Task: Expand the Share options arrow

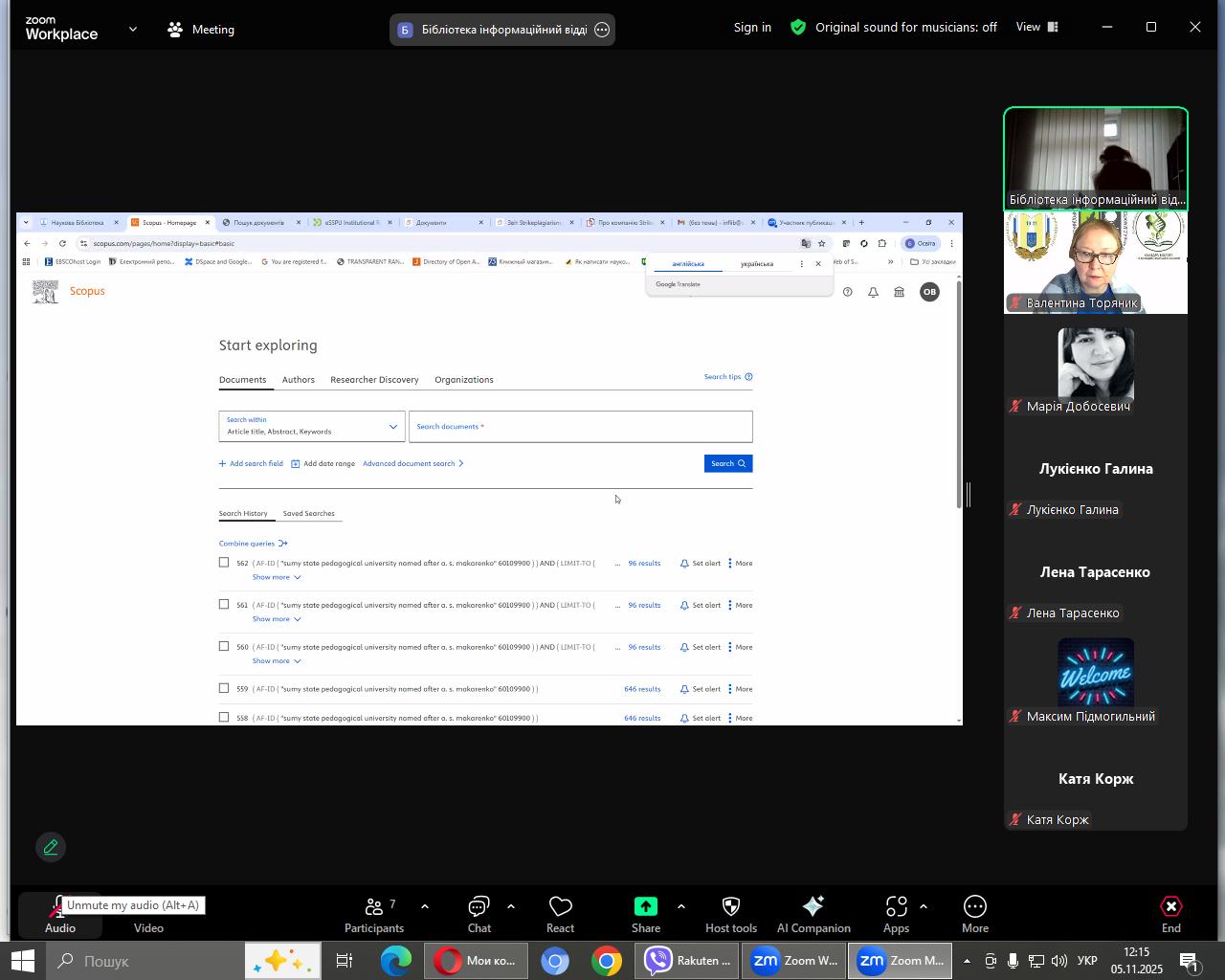Action: (680, 906)
